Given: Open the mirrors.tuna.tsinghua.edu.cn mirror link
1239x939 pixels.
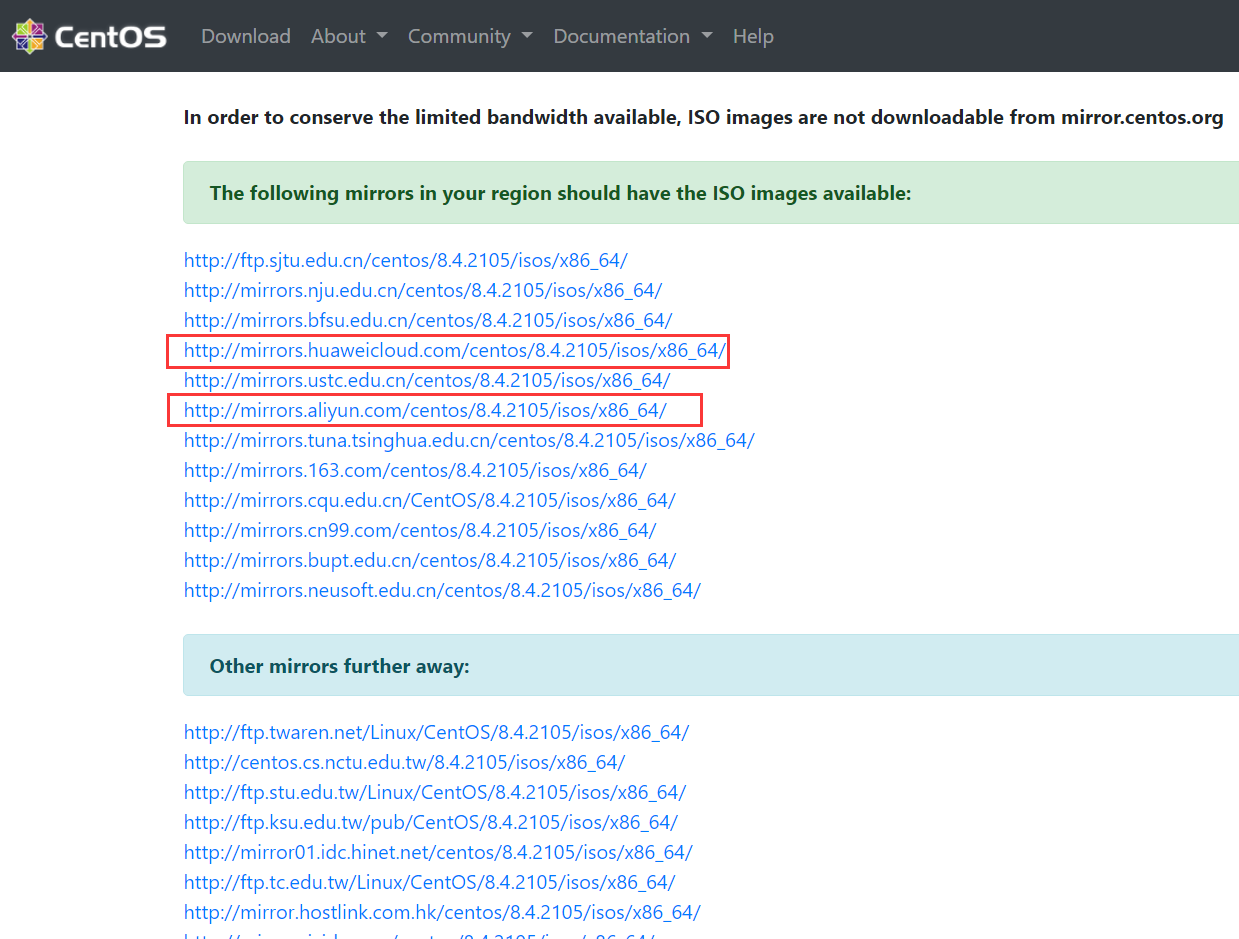Looking at the screenshot, I should pyautogui.click(x=469, y=440).
